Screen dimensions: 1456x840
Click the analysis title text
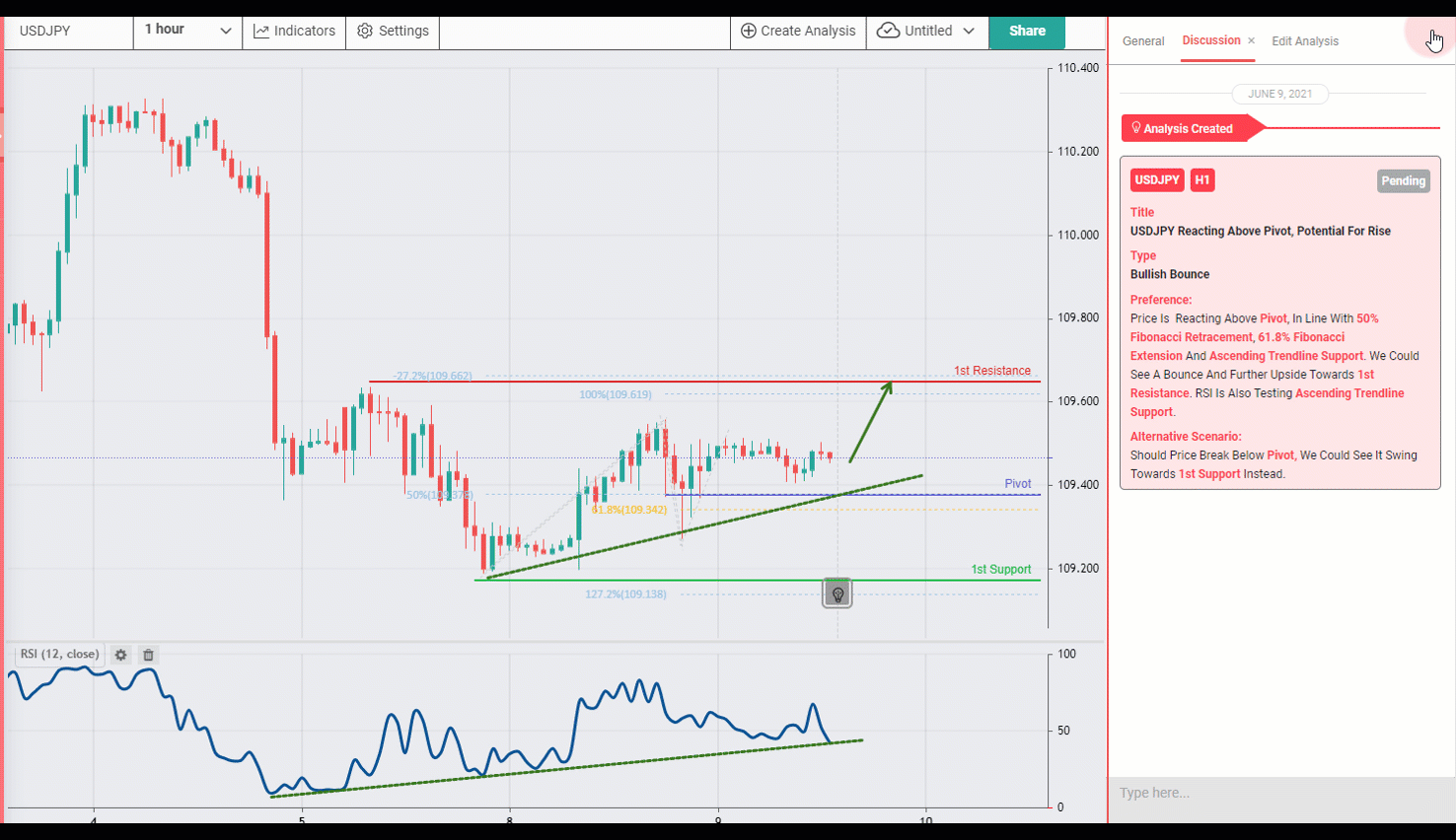[x=1260, y=231]
